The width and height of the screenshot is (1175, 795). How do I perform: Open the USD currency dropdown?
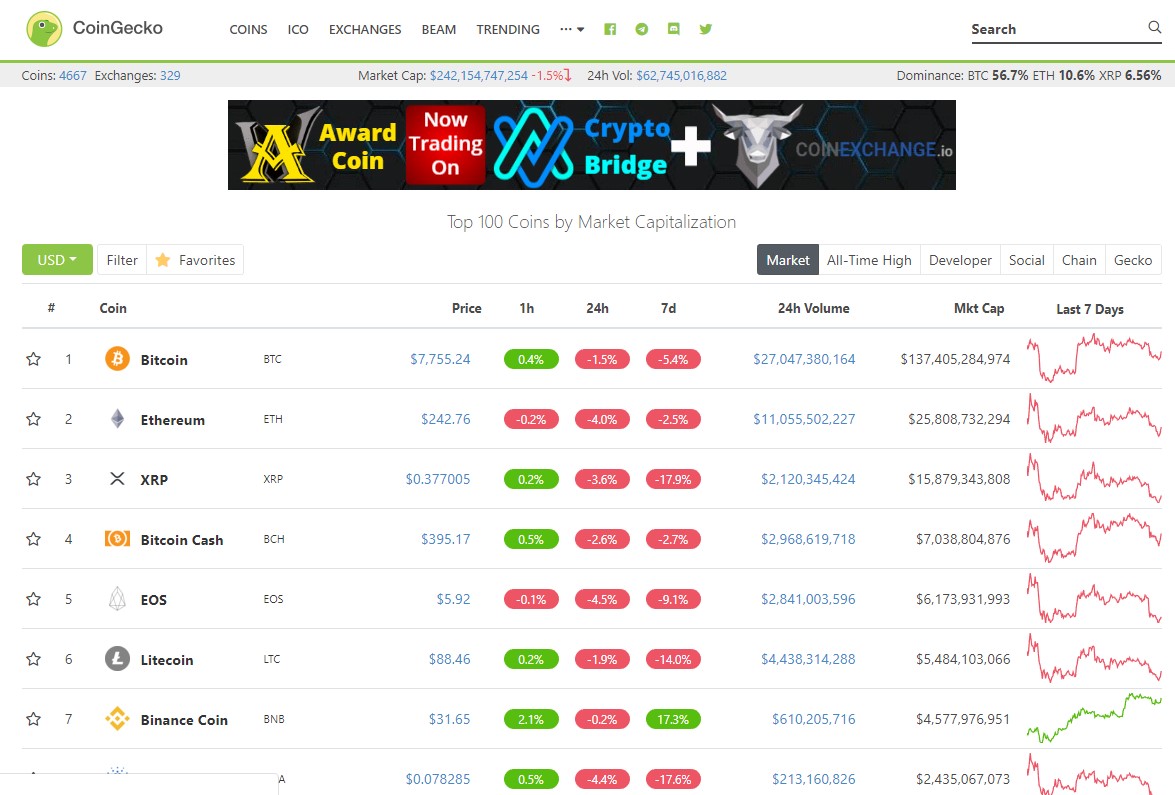click(x=57, y=259)
